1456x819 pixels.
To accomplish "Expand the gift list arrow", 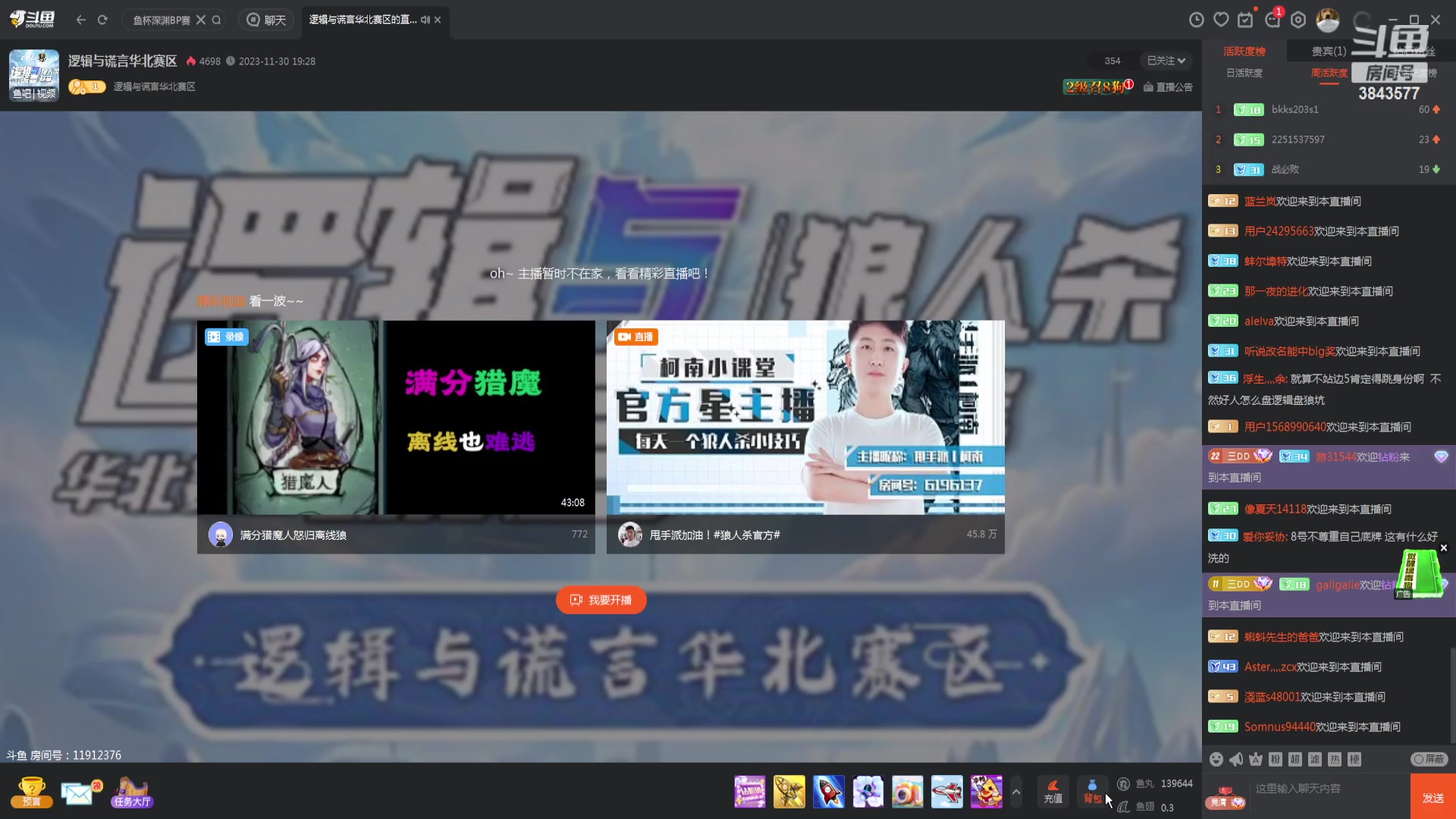I will coord(1016,792).
